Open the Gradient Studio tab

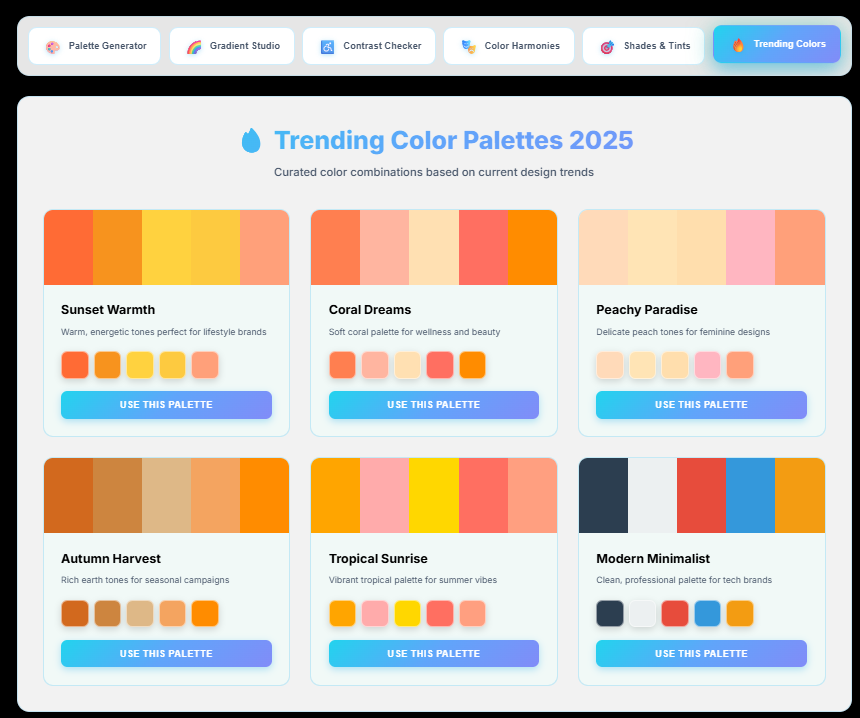click(231, 46)
